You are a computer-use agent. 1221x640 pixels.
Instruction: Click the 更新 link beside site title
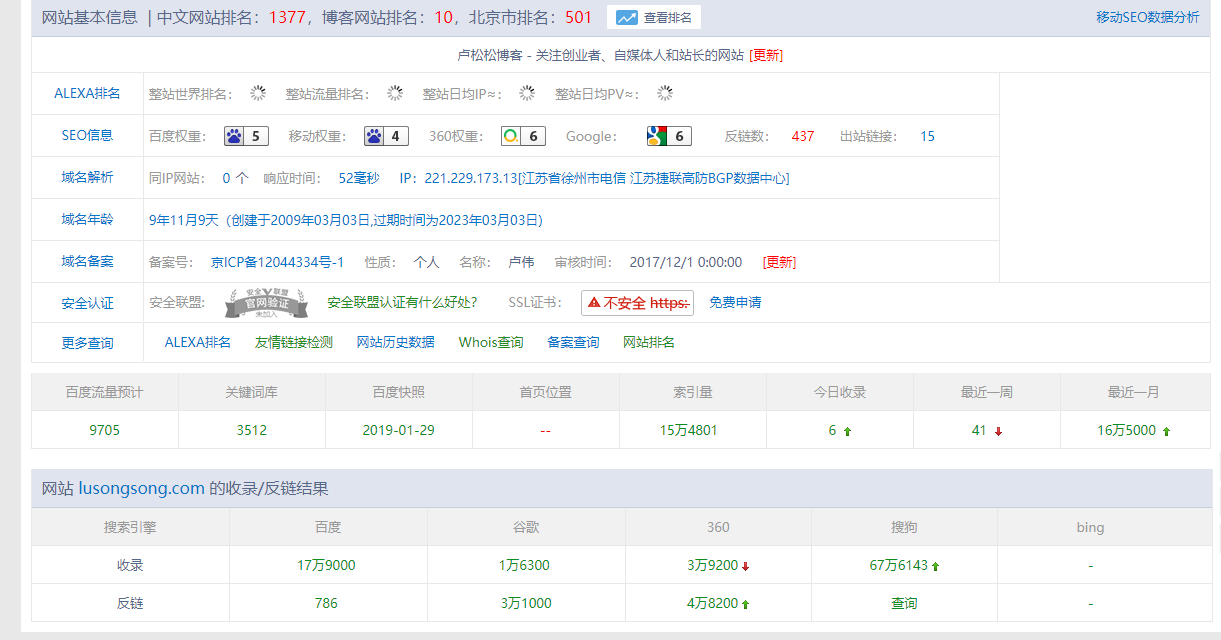[x=766, y=55]
